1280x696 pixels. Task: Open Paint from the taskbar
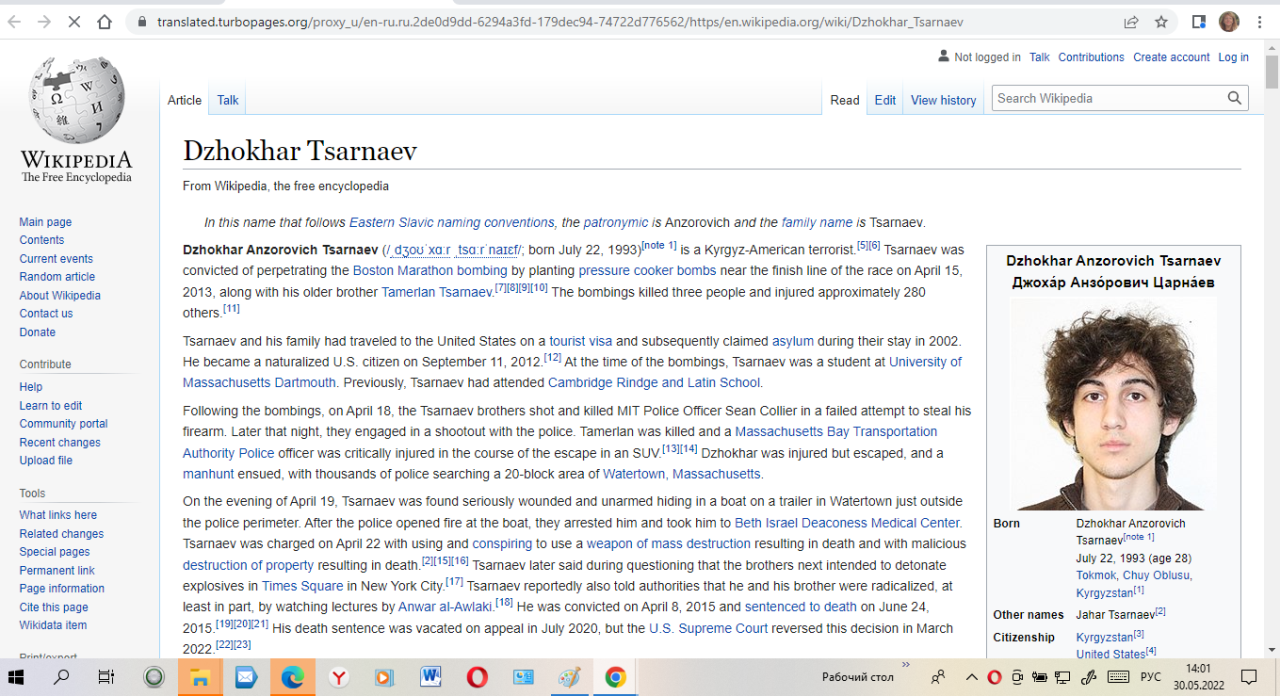569,677
